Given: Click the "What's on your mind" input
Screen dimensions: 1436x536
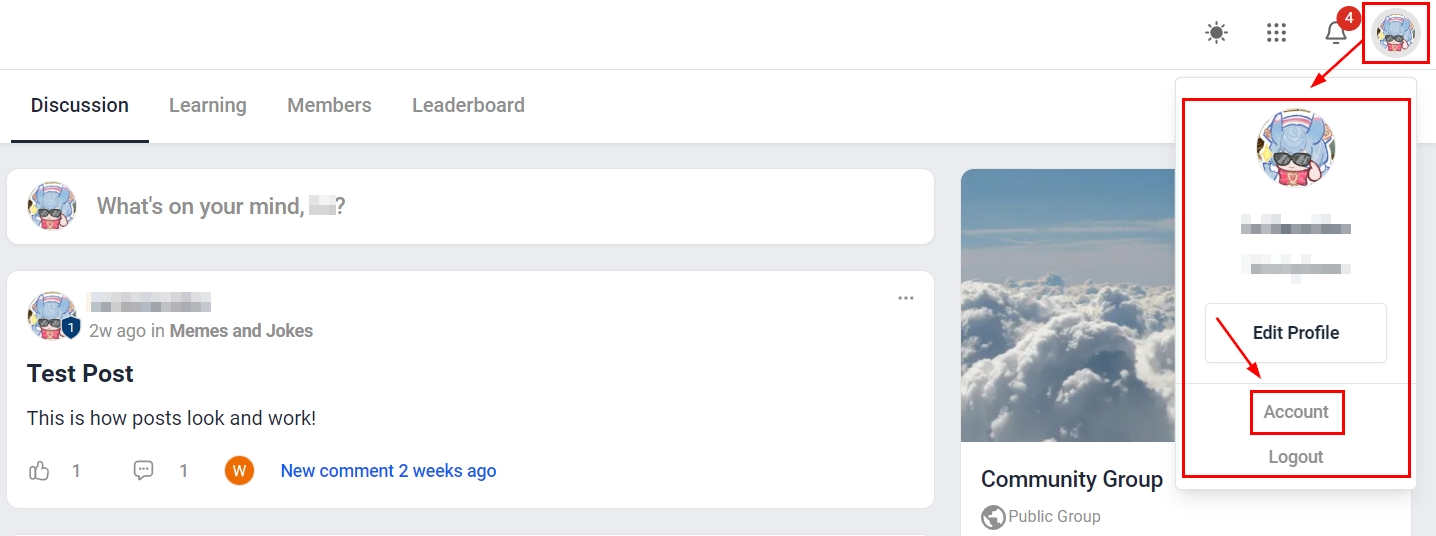Looking at the screenshot, I should (500, 207).
